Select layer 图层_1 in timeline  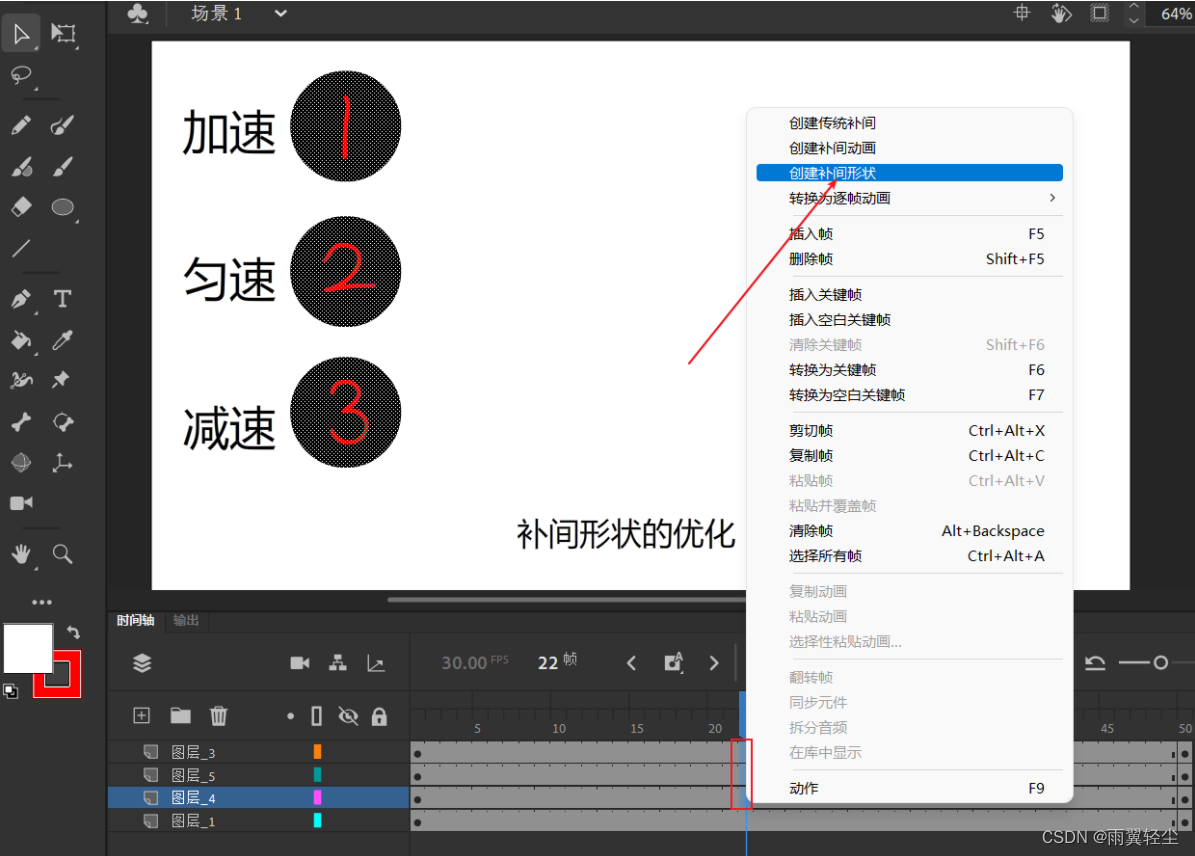(194, 821)
